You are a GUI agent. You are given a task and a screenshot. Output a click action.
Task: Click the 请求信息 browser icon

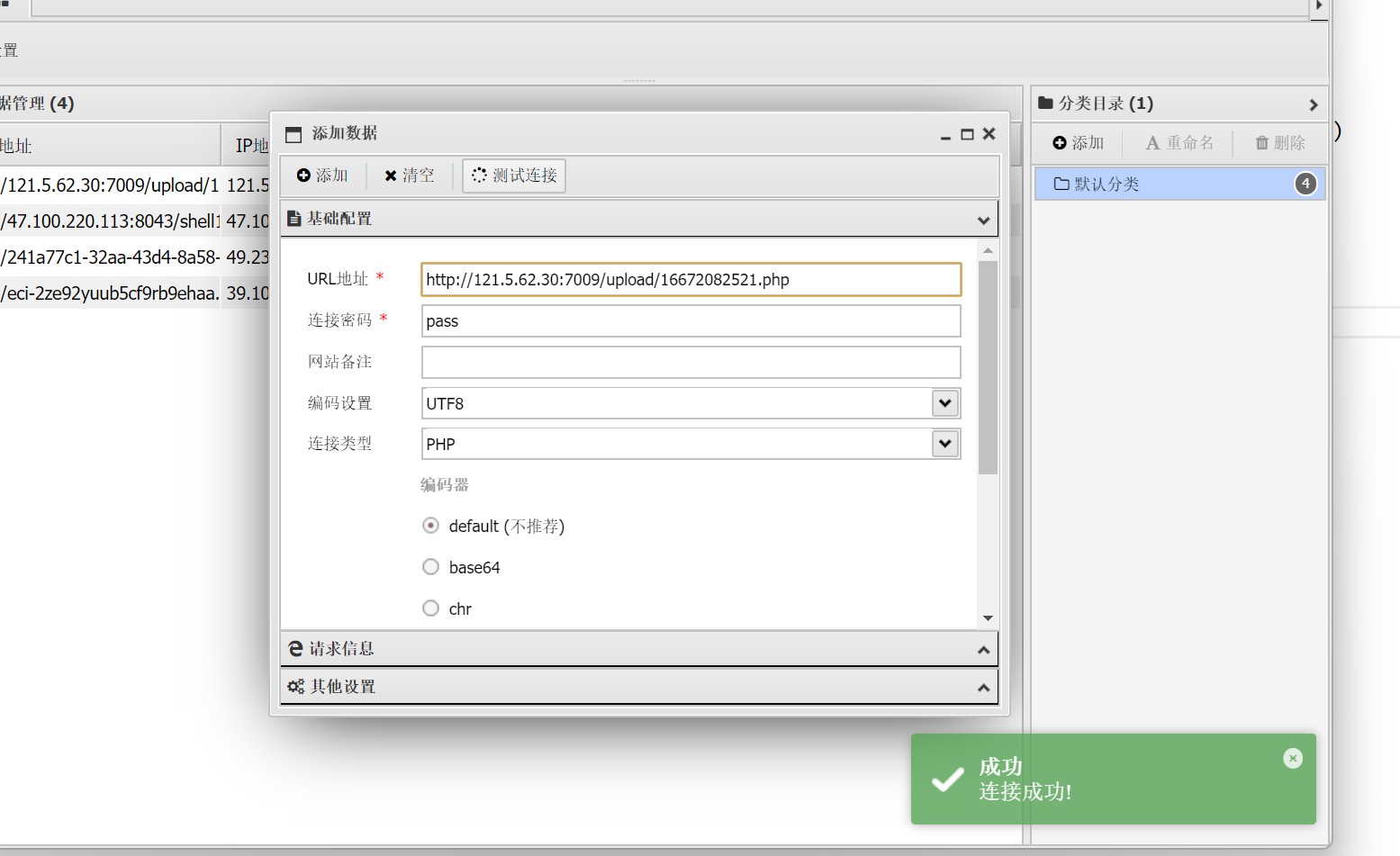point(295,649)
